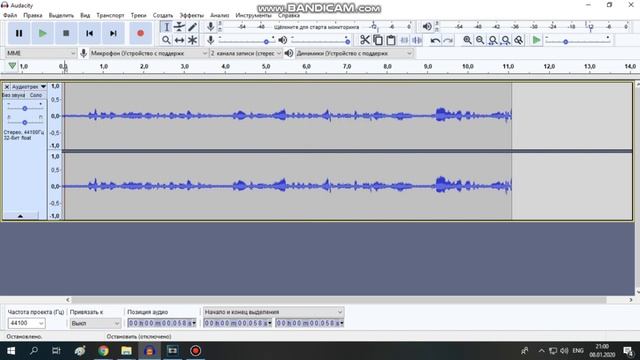Viewport: 640px width, 360px height.
Task: Open the Аудиотрек track dropdown menu
Action: 29,87
